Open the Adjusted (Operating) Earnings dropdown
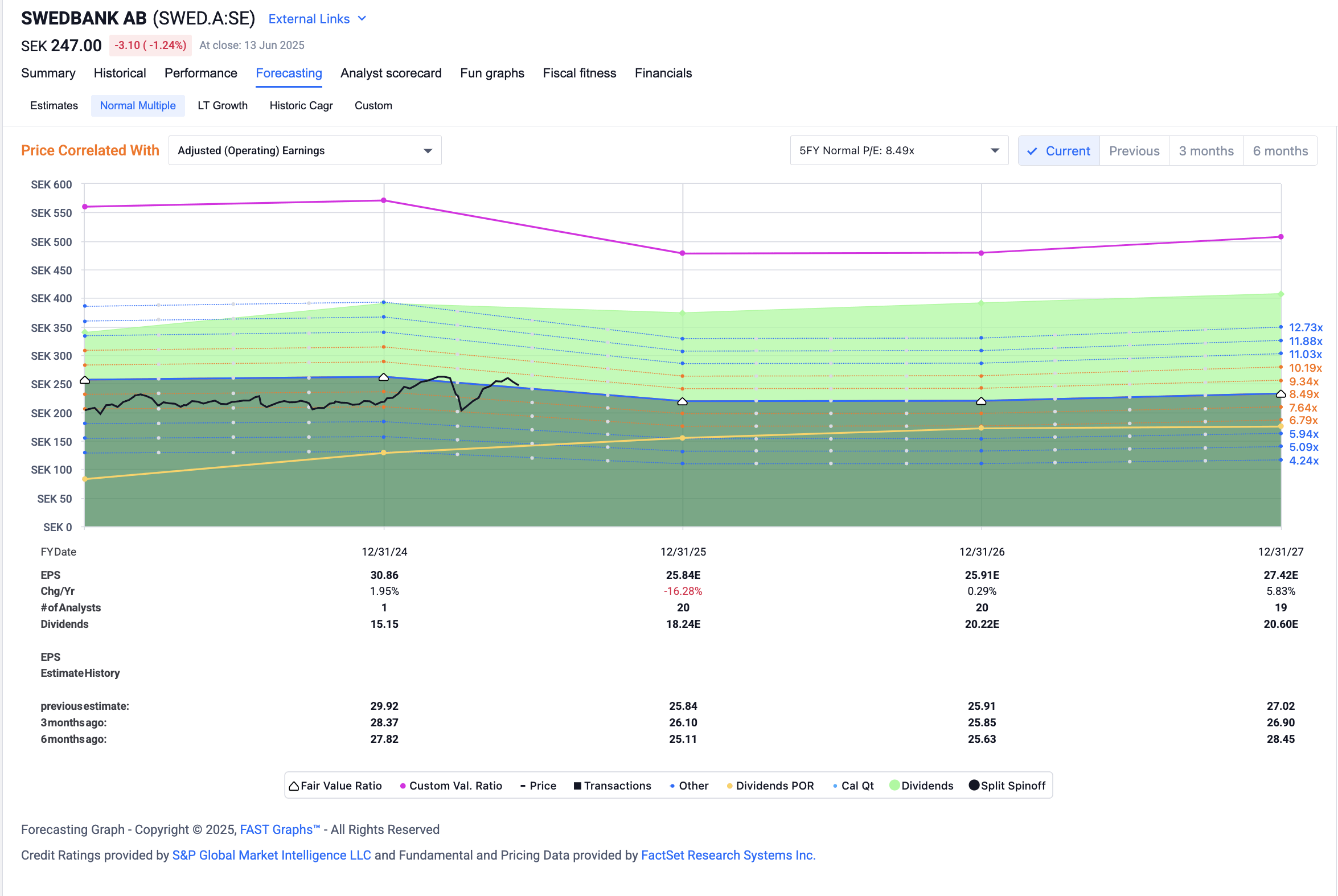This screenshot has height=896, width=1338. (x=305, y=151)
